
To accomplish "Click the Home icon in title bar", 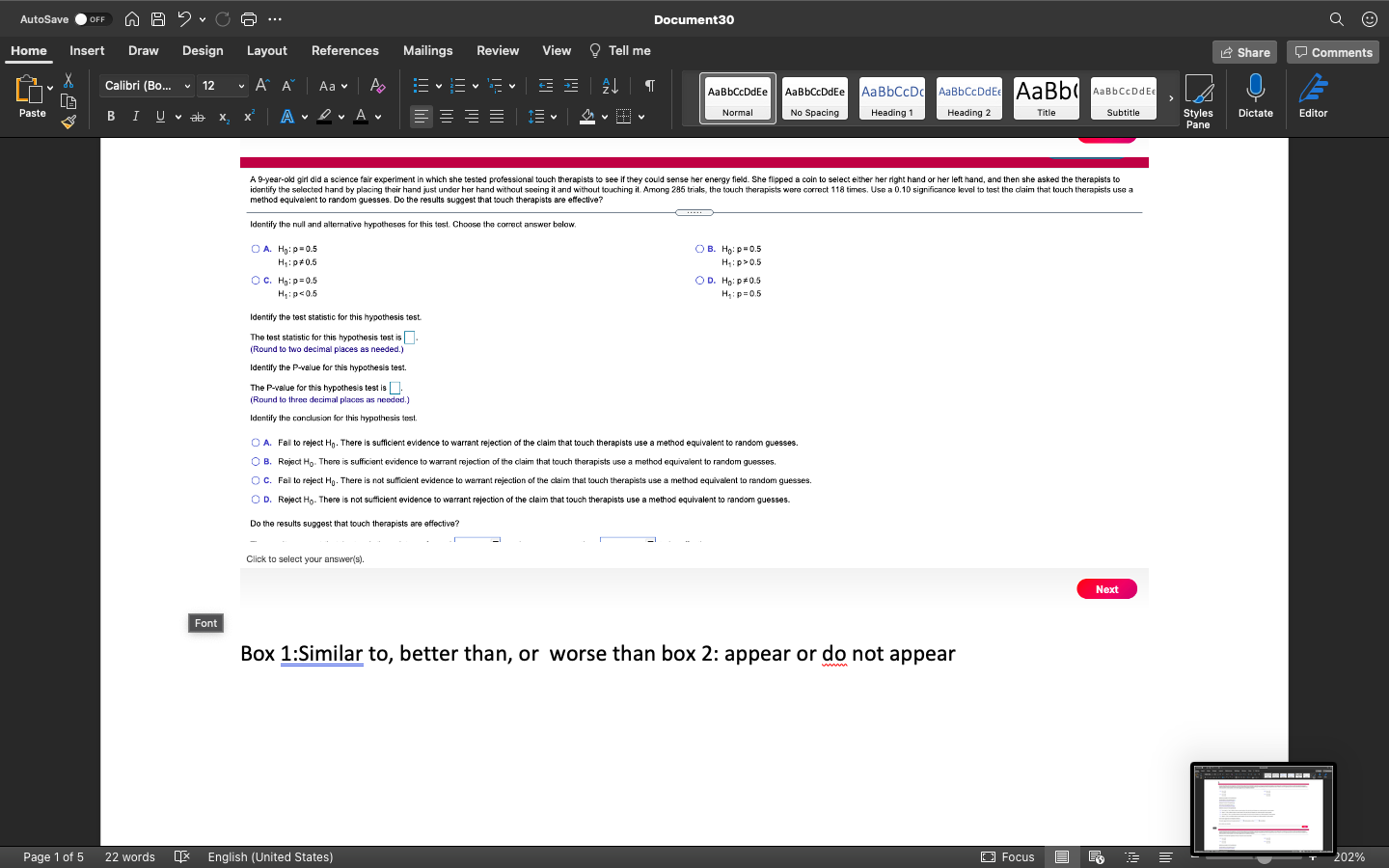I will click(132, 19).
